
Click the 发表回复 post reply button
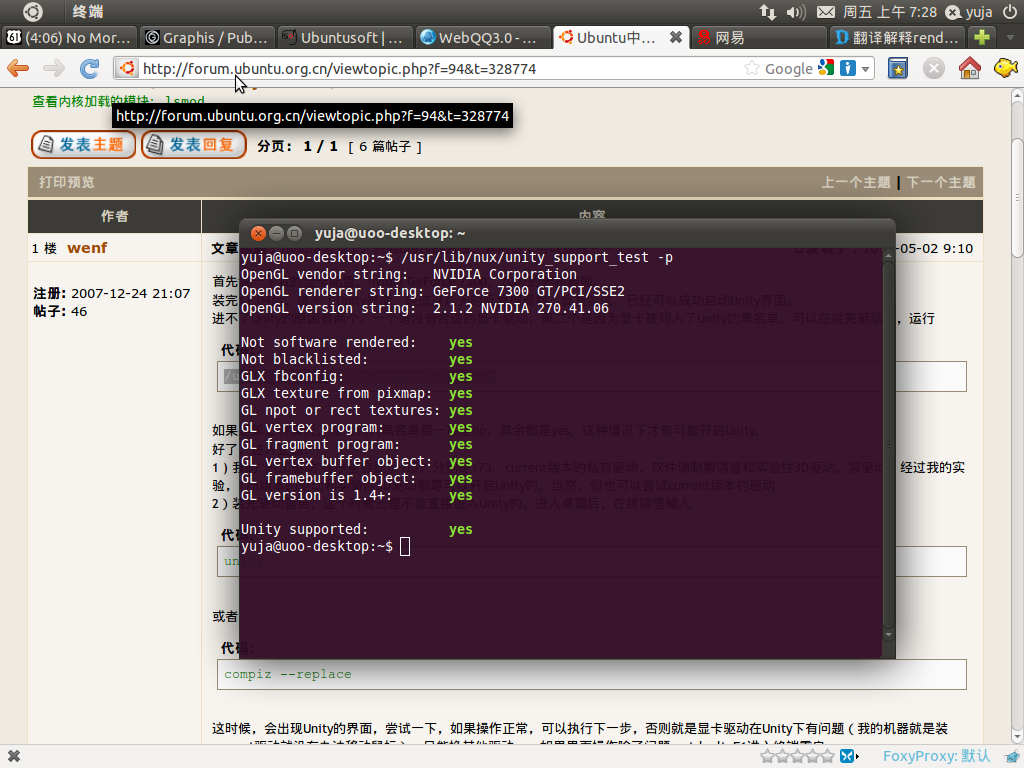click(194, 144)
